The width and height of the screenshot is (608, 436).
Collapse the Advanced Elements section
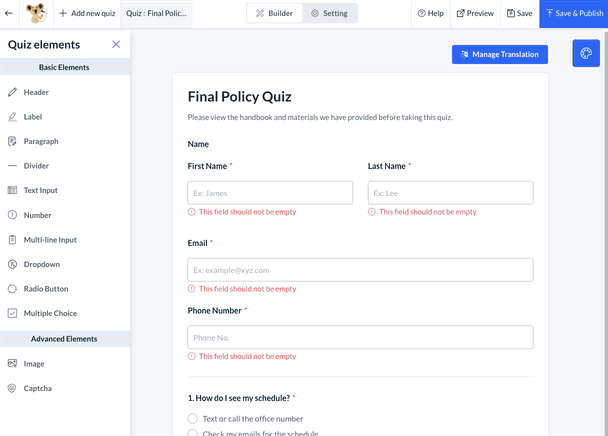click(x=64, y=339)
